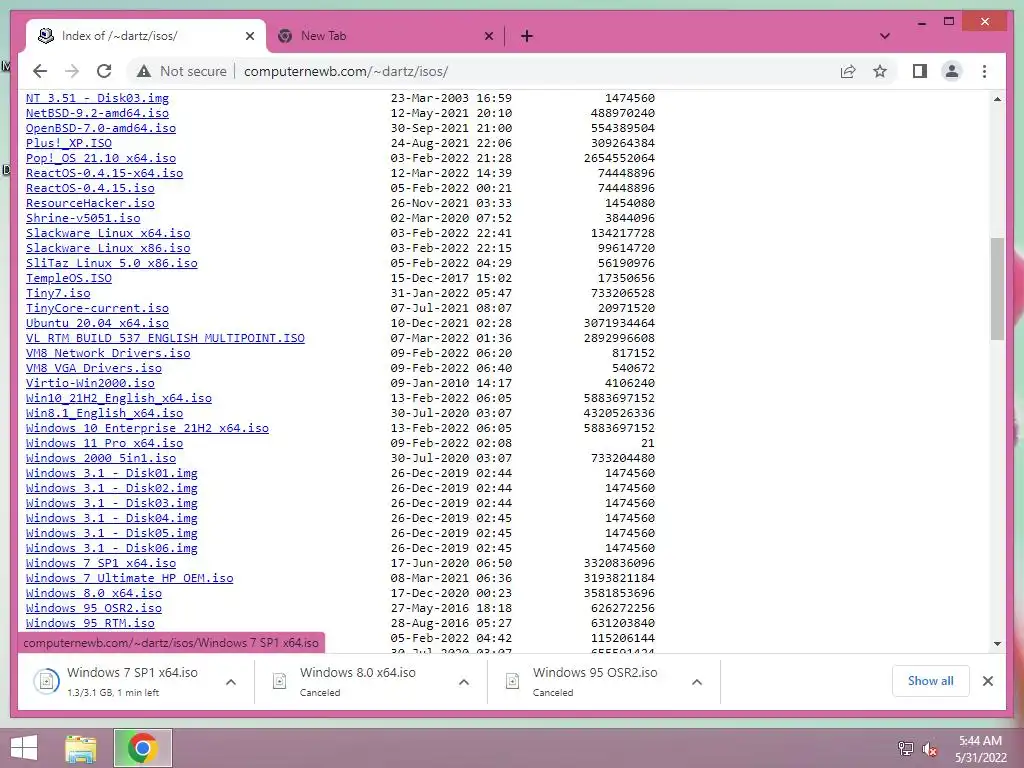Open Windows 11 Pro x64.iso link
1024x768 pixels.
(x=104, y=443)
